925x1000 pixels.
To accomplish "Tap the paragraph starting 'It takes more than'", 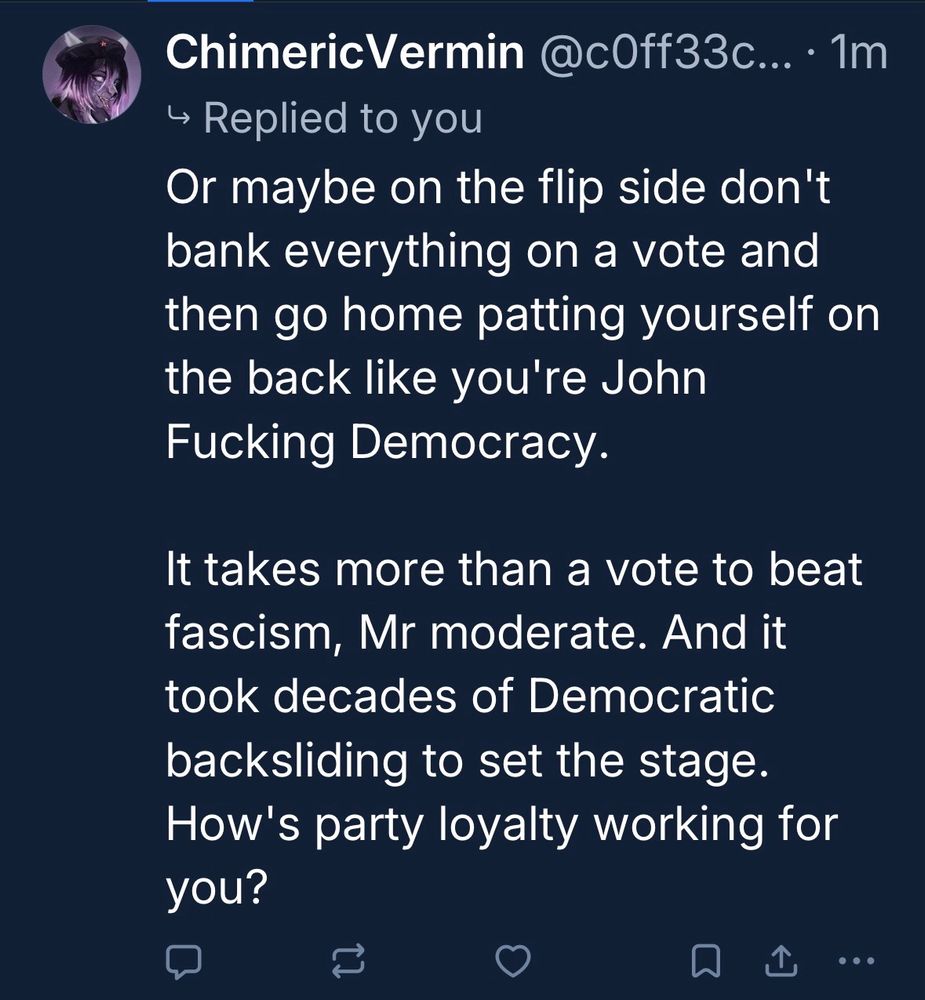I will pyautogui.click(x=514, y=571).
